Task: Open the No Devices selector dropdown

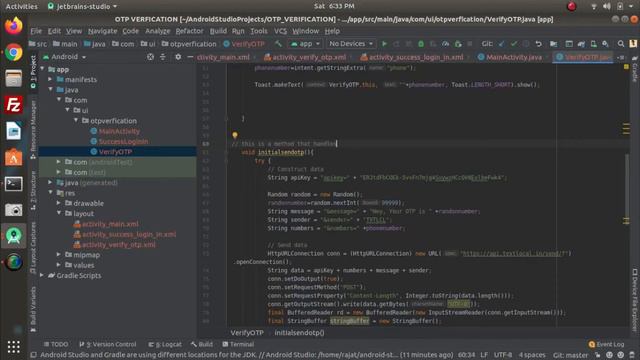Action: [x=351, y=44]
